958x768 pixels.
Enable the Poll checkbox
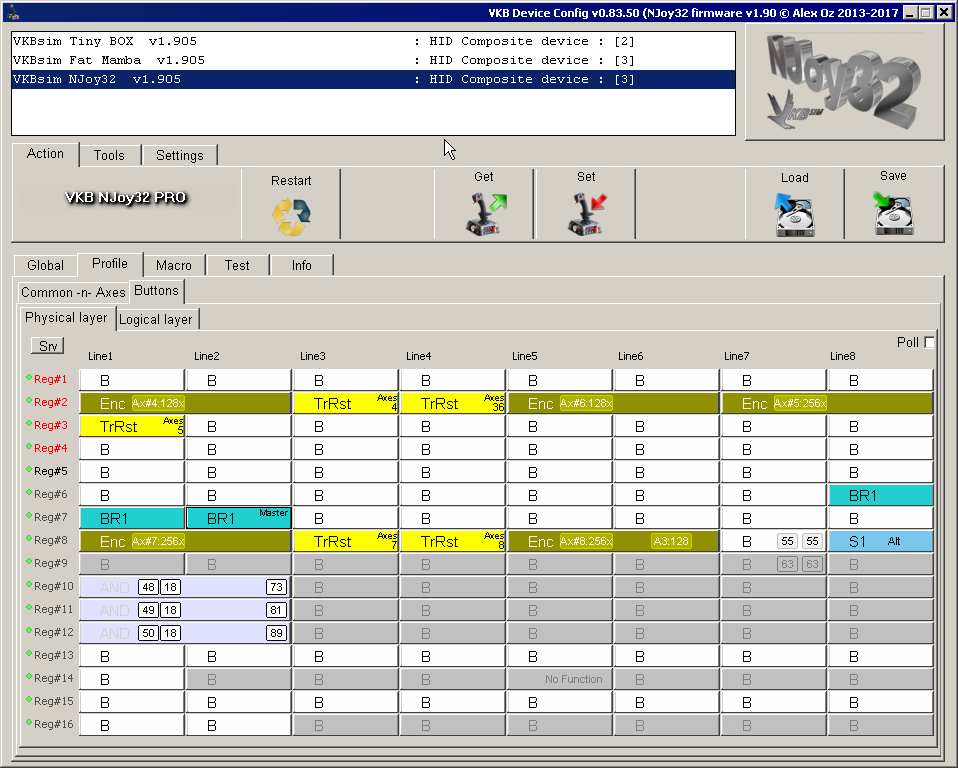[x=930, y=342]
